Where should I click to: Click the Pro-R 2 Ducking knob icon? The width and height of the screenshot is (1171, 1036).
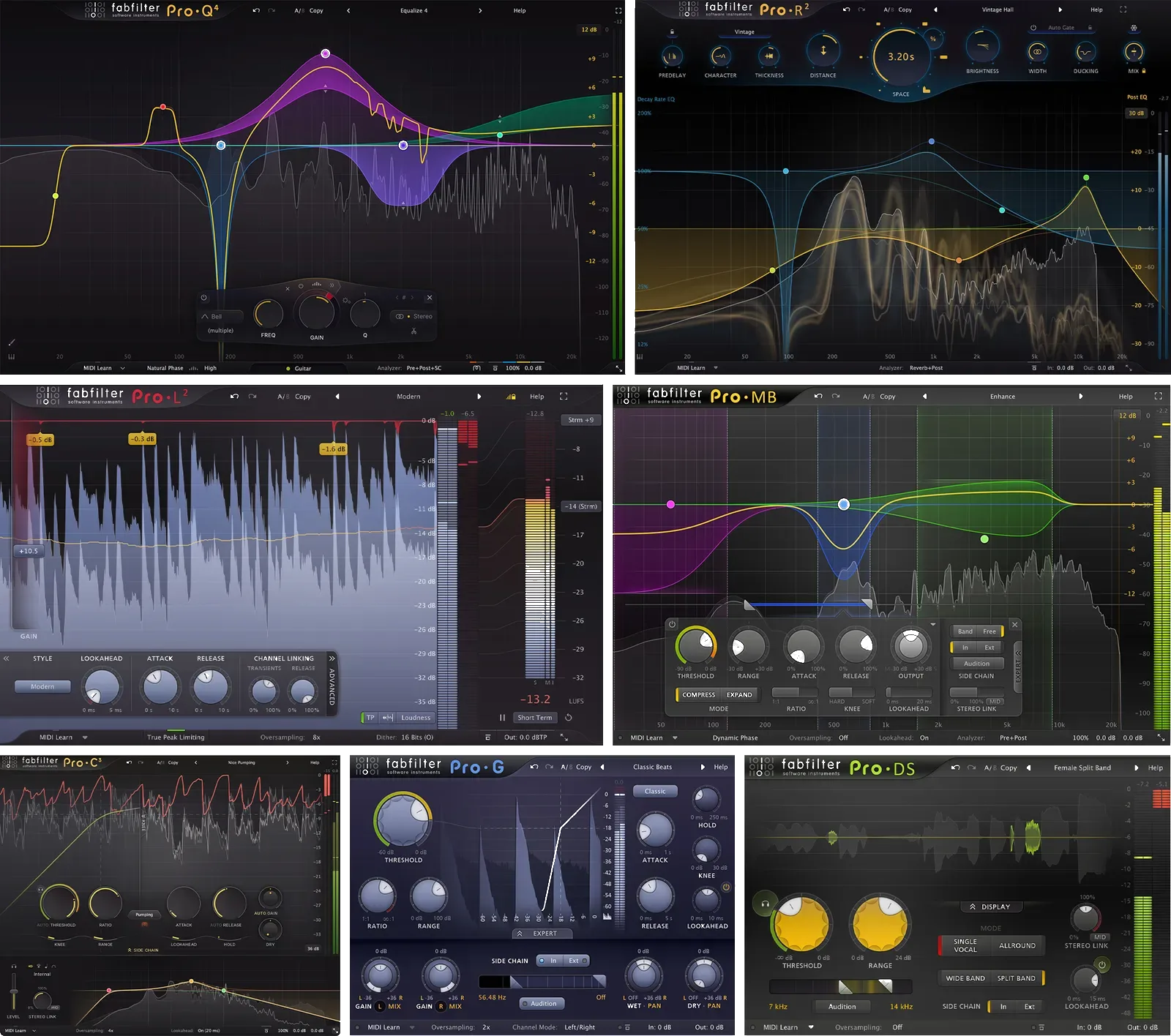tap(1085, 52)
